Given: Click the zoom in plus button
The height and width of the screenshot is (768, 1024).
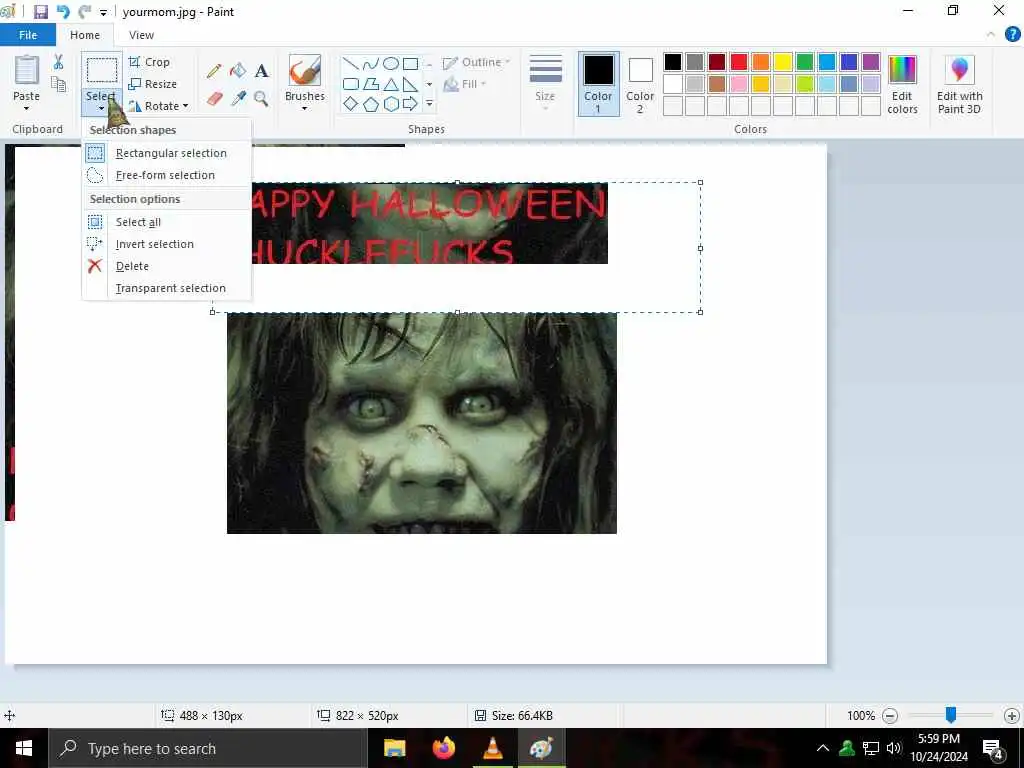Looking at the screenshot, I should [1012, 716].
